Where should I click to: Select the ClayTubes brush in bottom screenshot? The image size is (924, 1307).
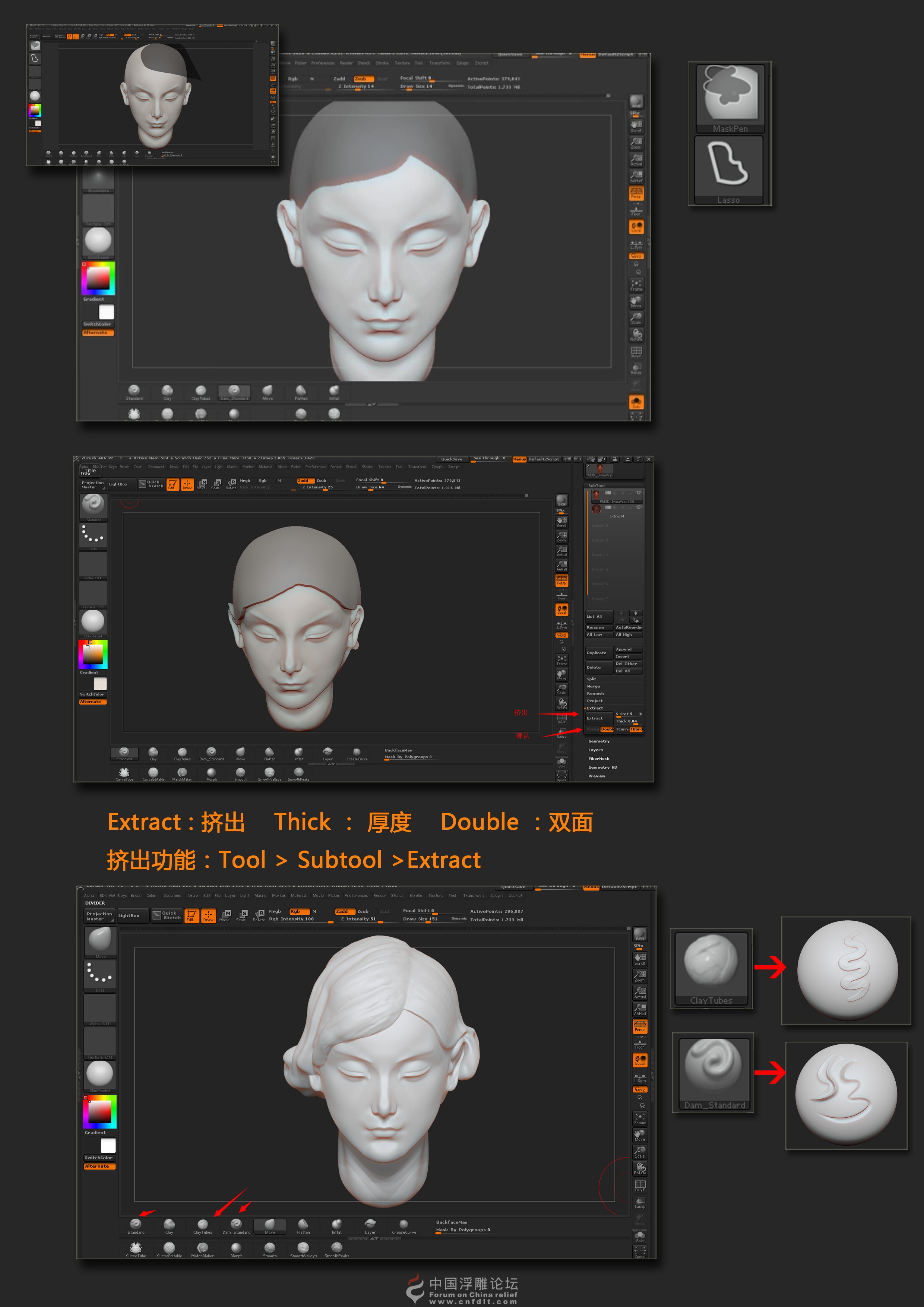pyautogui.click(x=203, y=1226)
